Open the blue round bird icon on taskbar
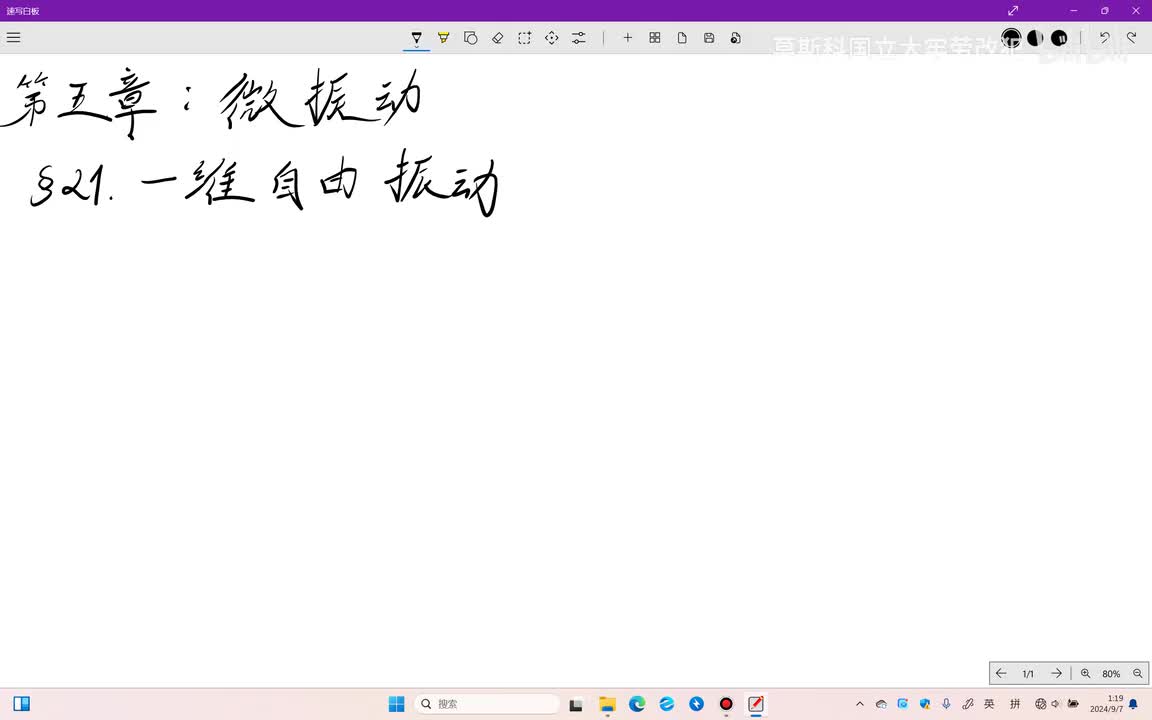Image resolution: width=1152 pixels, height=720 pixels. click(696, 704)
